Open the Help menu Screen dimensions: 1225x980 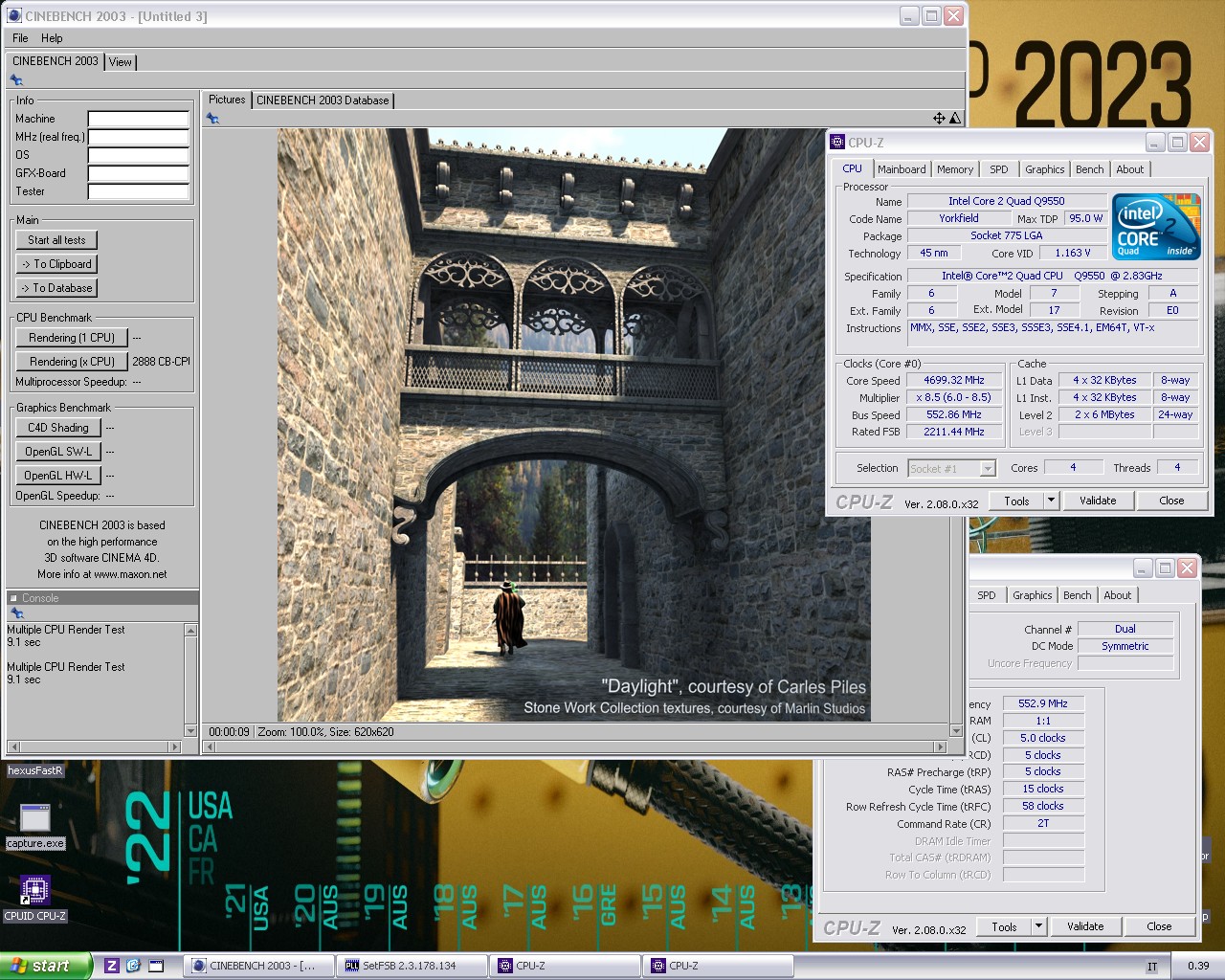pos(52,38)
